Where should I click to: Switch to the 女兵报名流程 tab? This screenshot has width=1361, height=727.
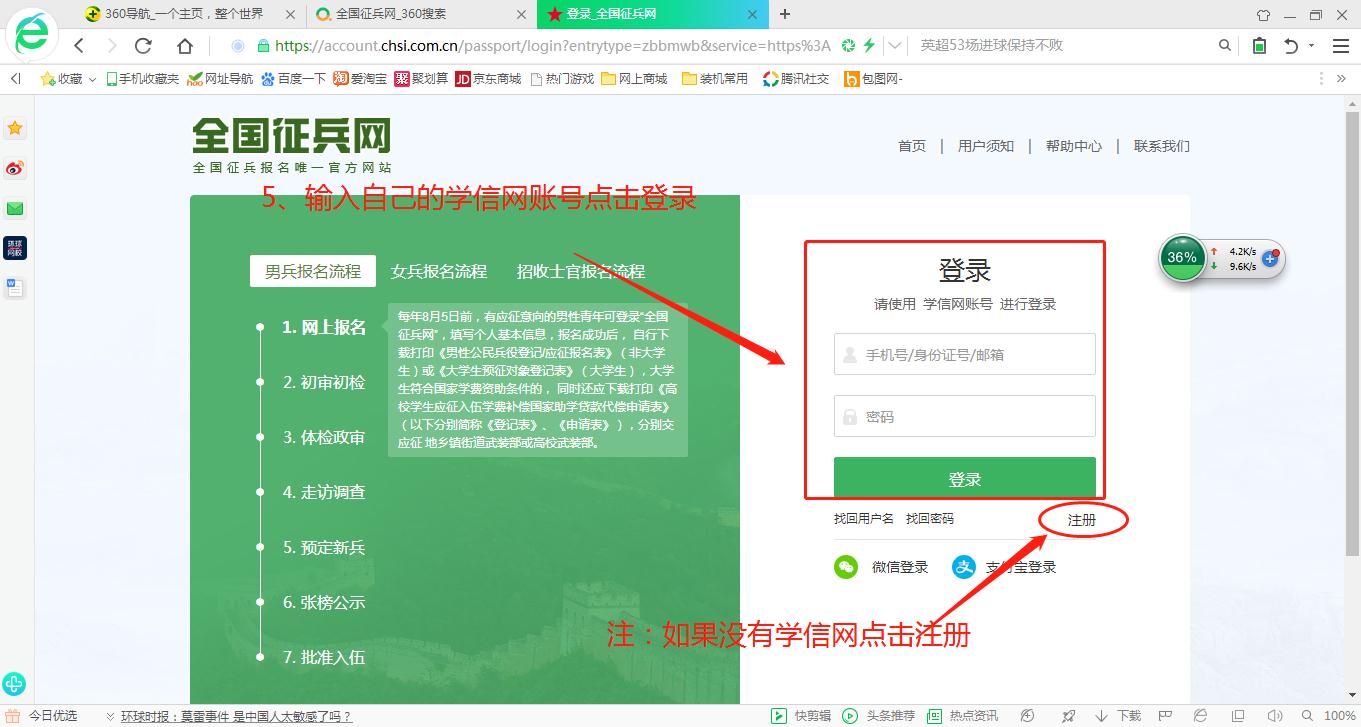[439, 271]
